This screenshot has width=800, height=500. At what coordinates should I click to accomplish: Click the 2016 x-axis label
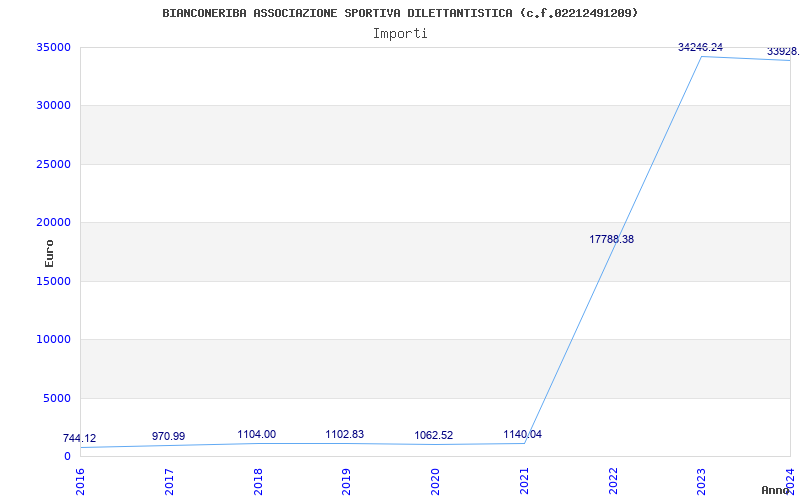[x=80, y=481]
